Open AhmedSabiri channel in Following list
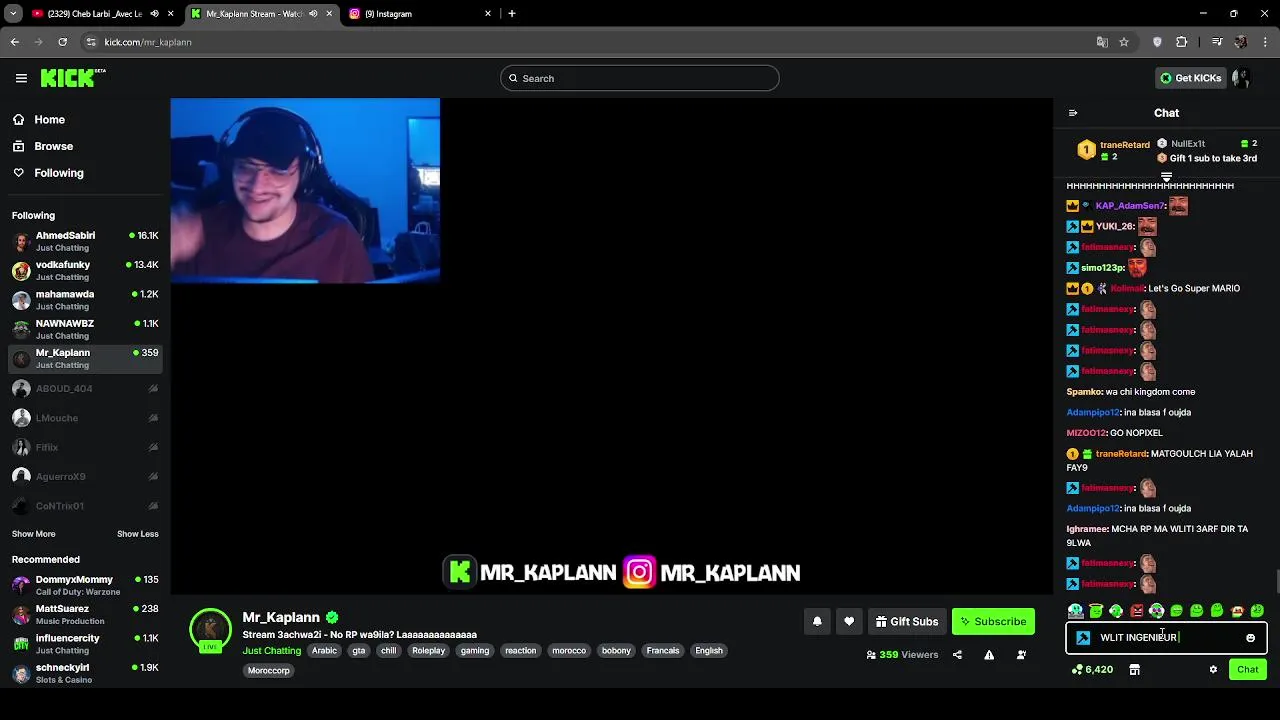The height and width of the screenshot is (720, 1280). (85, 241)
